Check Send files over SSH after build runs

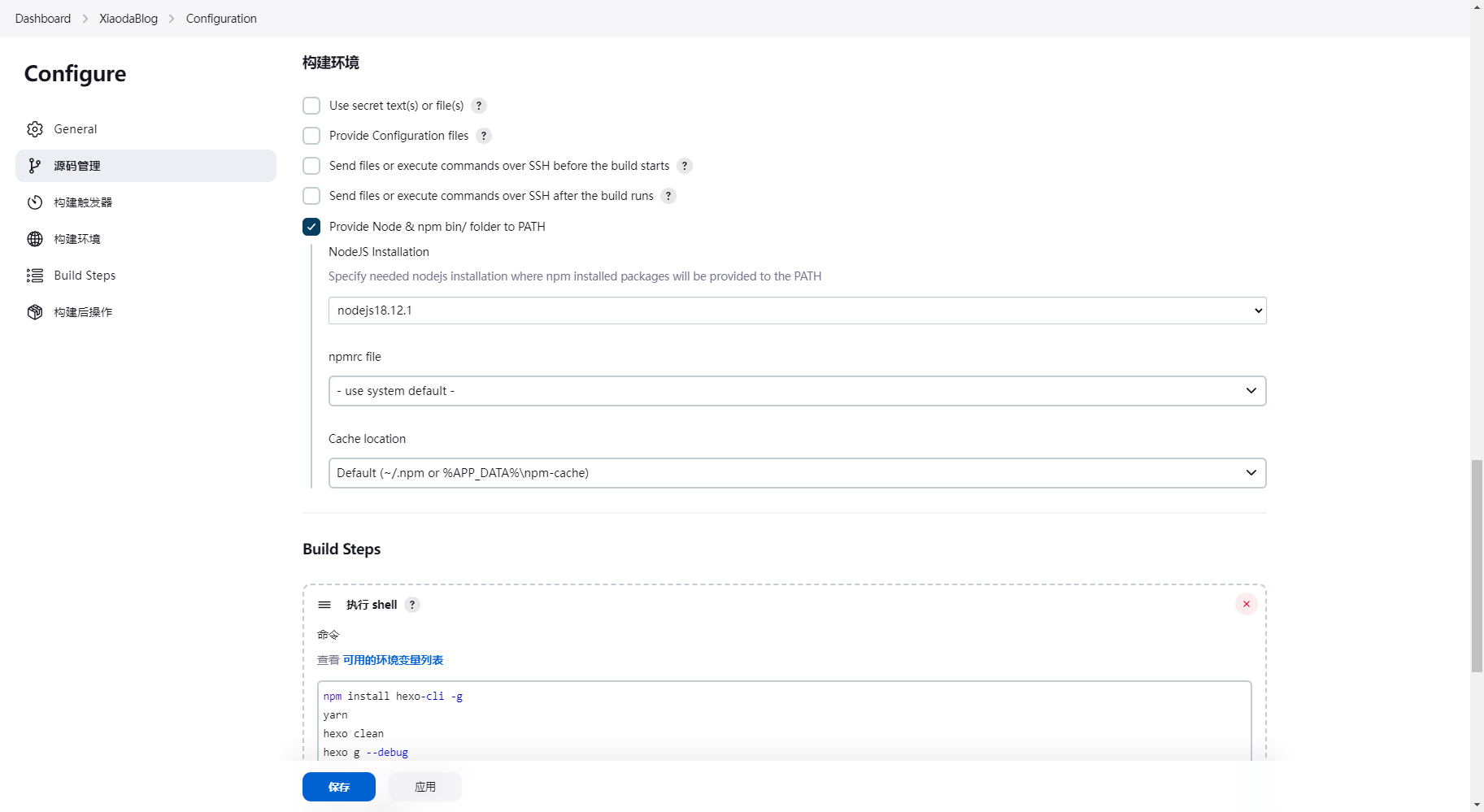click(x=311, y=196)
